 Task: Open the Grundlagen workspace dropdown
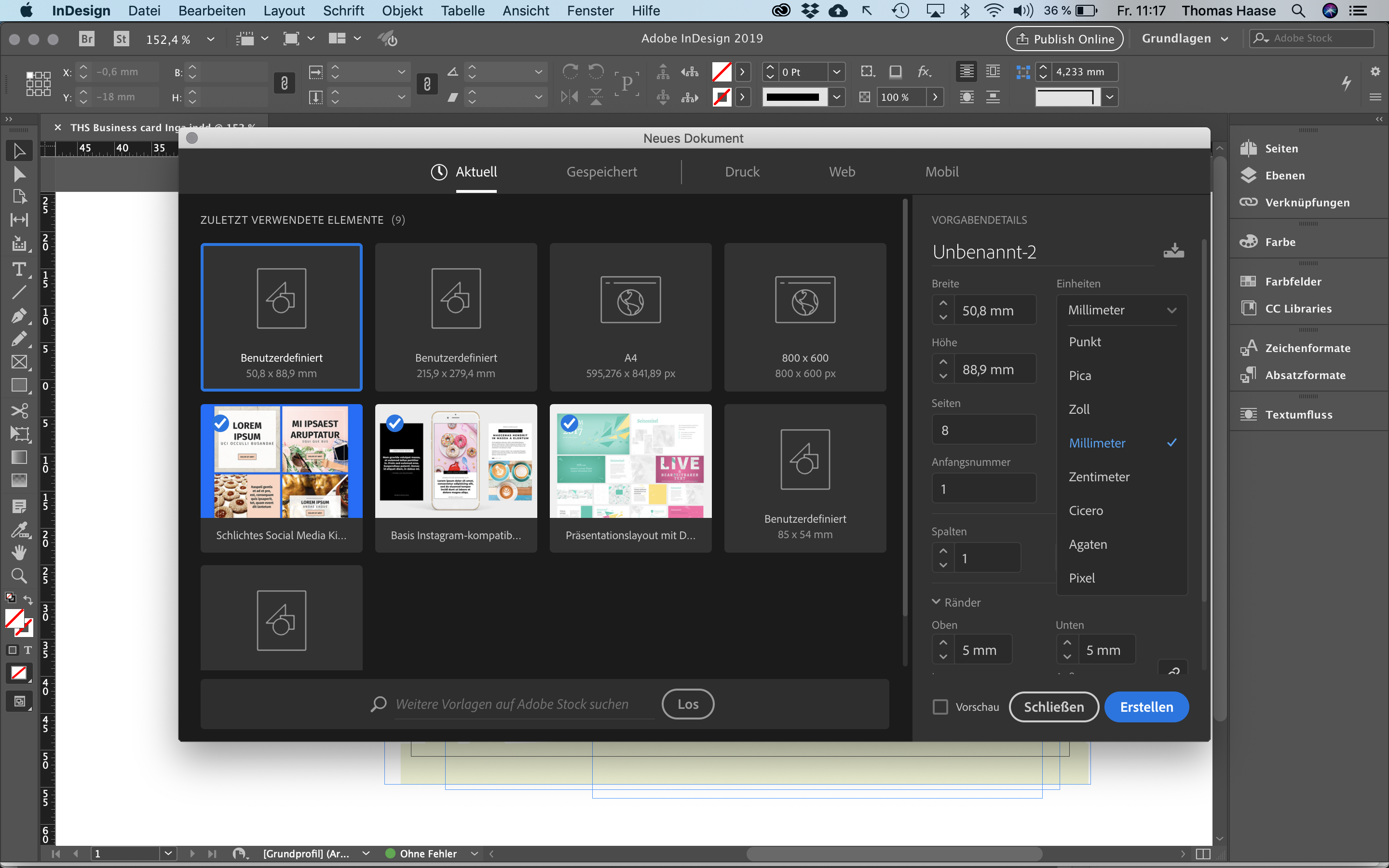1185,39
